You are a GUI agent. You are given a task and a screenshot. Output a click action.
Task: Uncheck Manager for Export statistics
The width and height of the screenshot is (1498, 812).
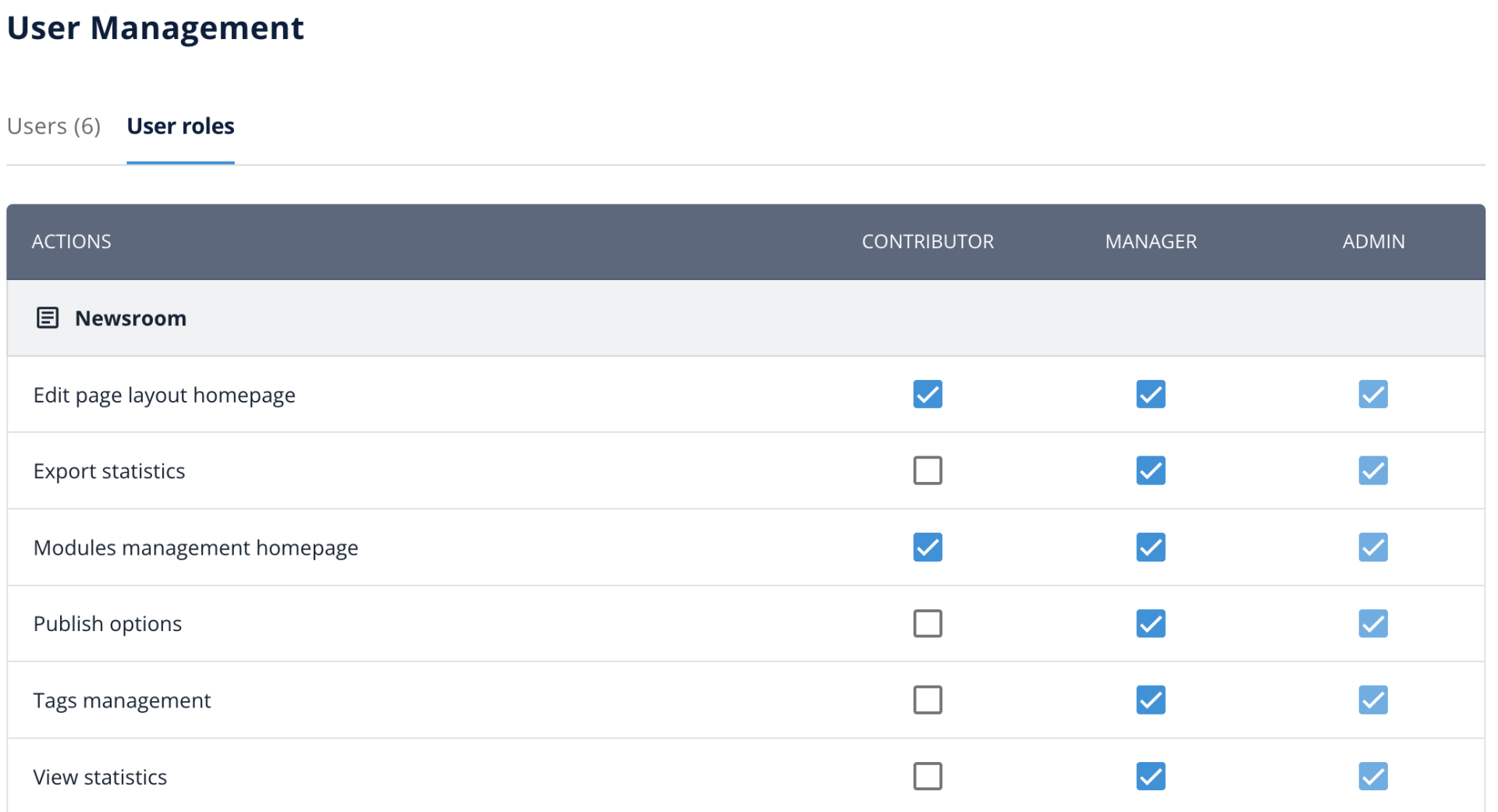[1150, 470]
